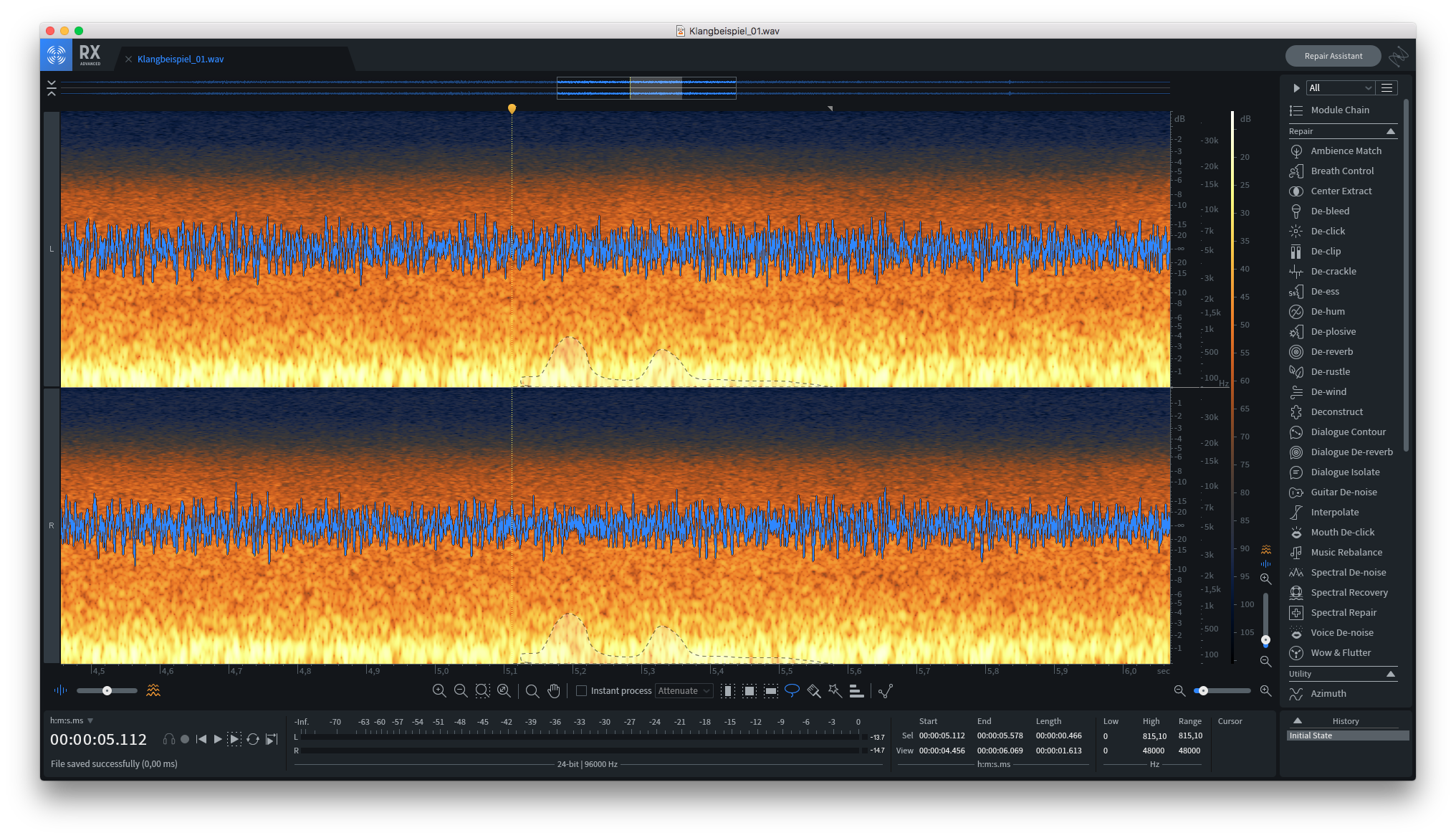
Task: Select the Magic Wand tool
Action: coord(835,690)
